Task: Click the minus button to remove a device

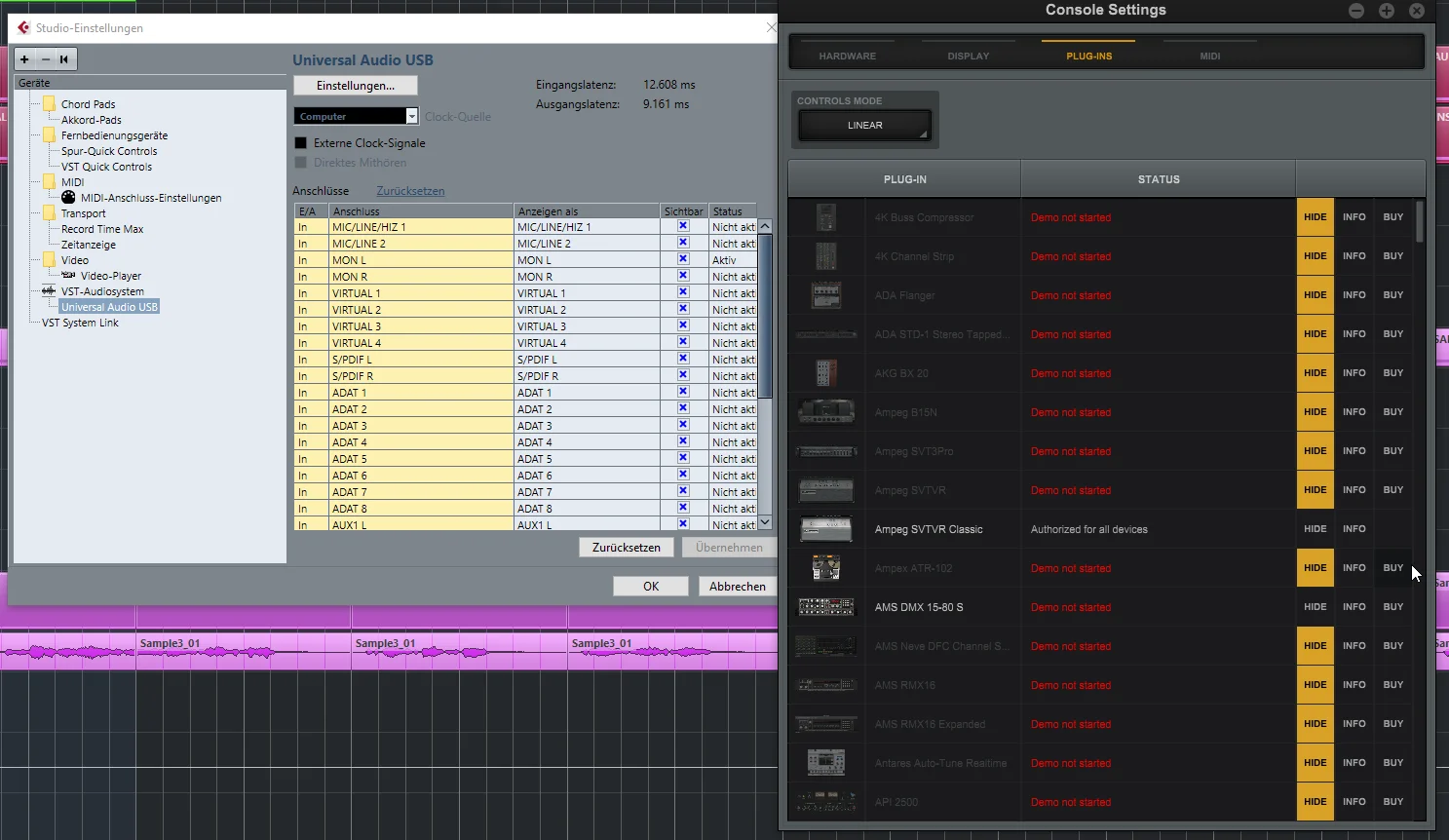Action: [x=45, y=59]
